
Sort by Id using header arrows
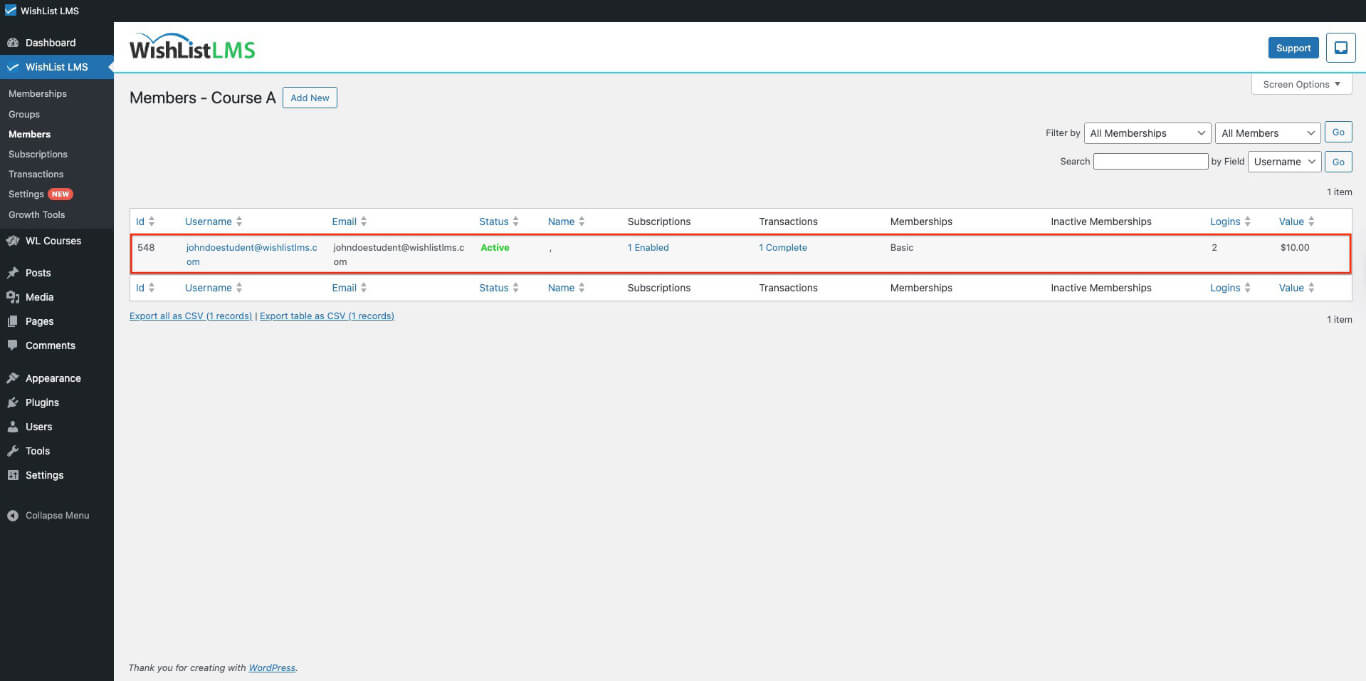pyautogui.click(x=153, y=222)
